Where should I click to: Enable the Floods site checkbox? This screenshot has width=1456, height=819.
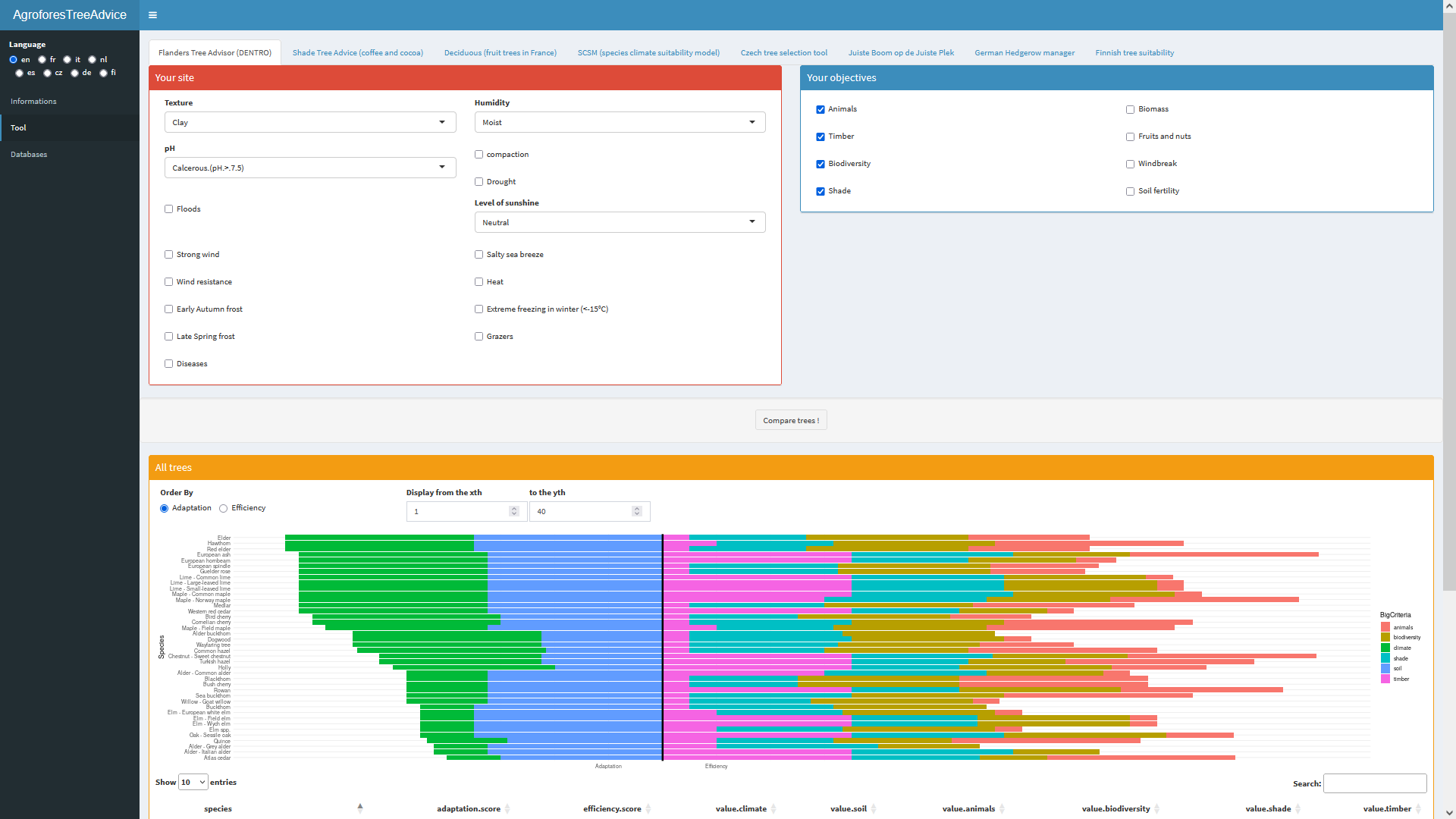pyautogui.click(x=169, y=209)
